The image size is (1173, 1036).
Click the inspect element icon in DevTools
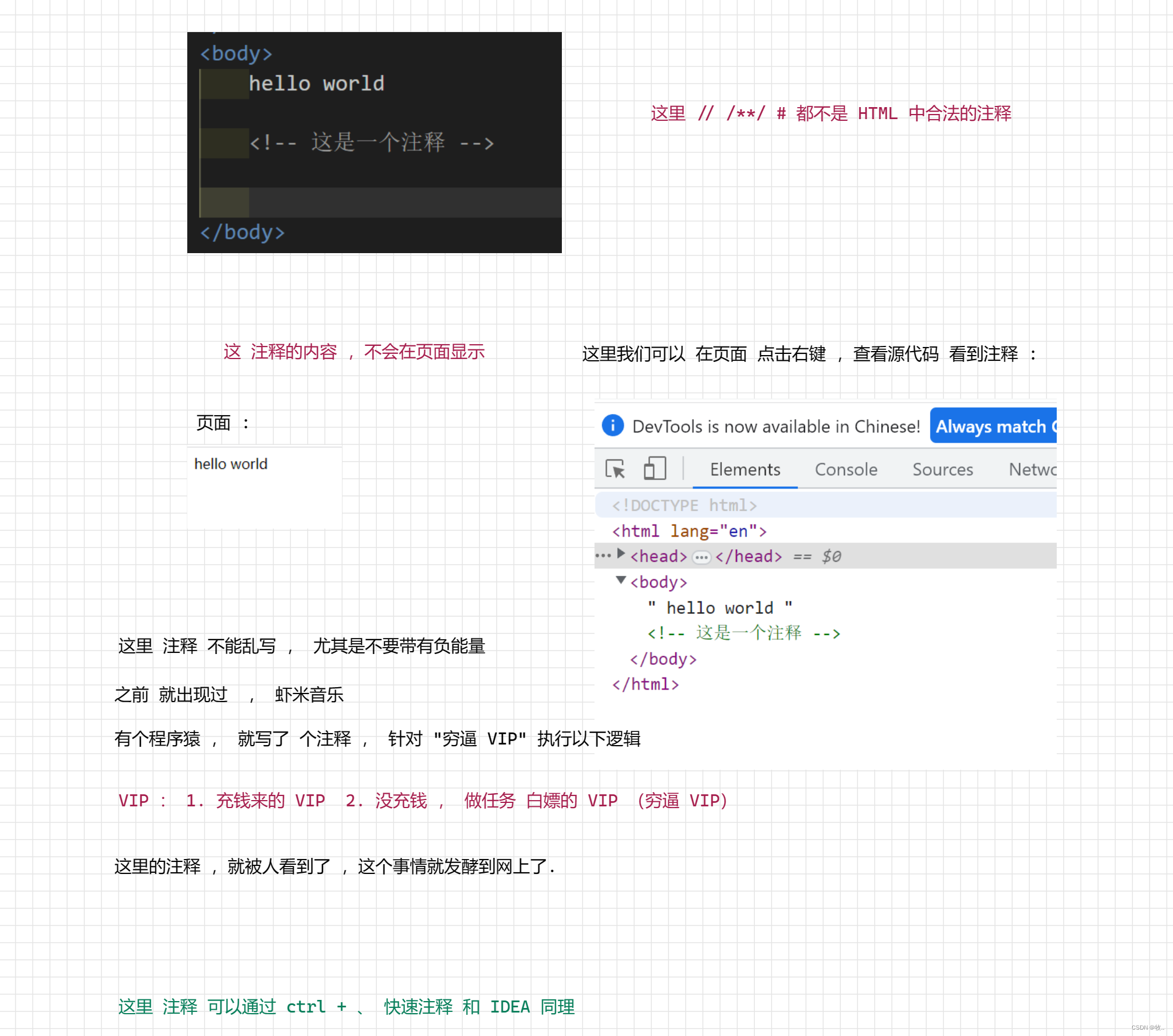click(x=613, y=468)
